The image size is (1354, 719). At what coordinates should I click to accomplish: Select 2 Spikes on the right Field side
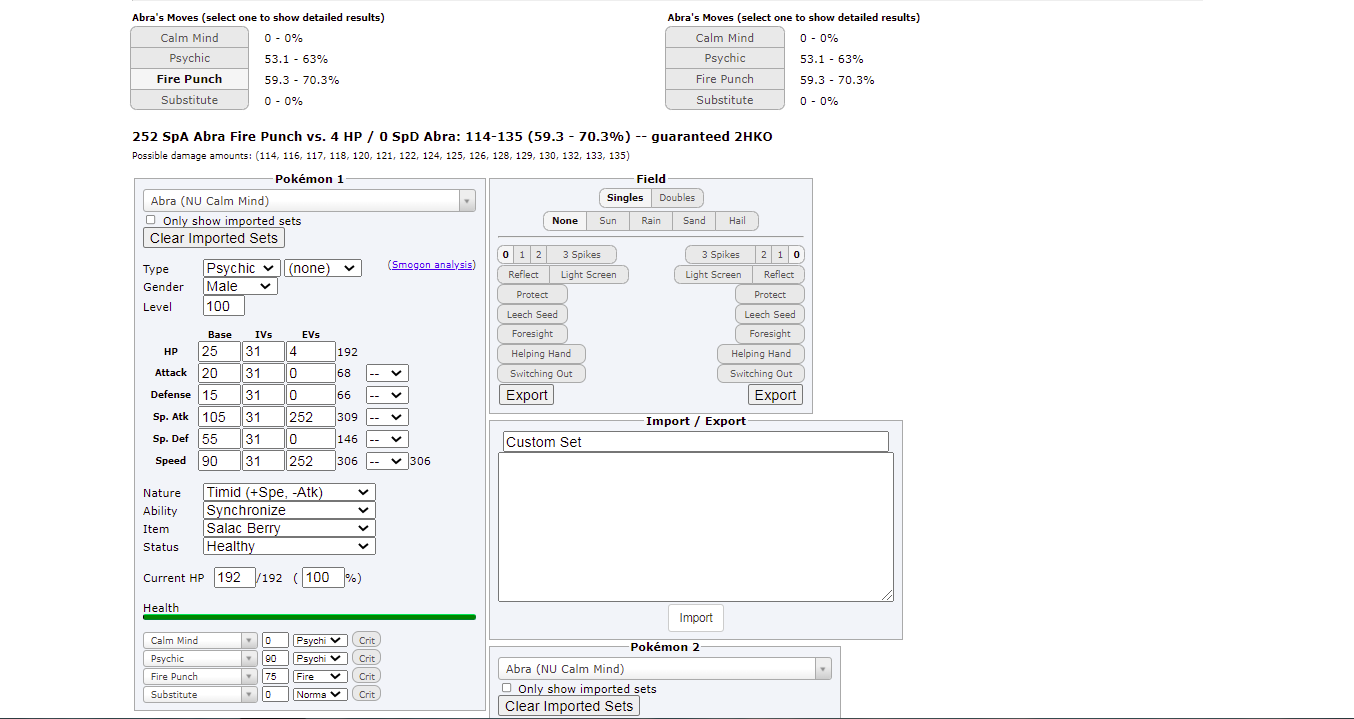(x=763, y=255)
